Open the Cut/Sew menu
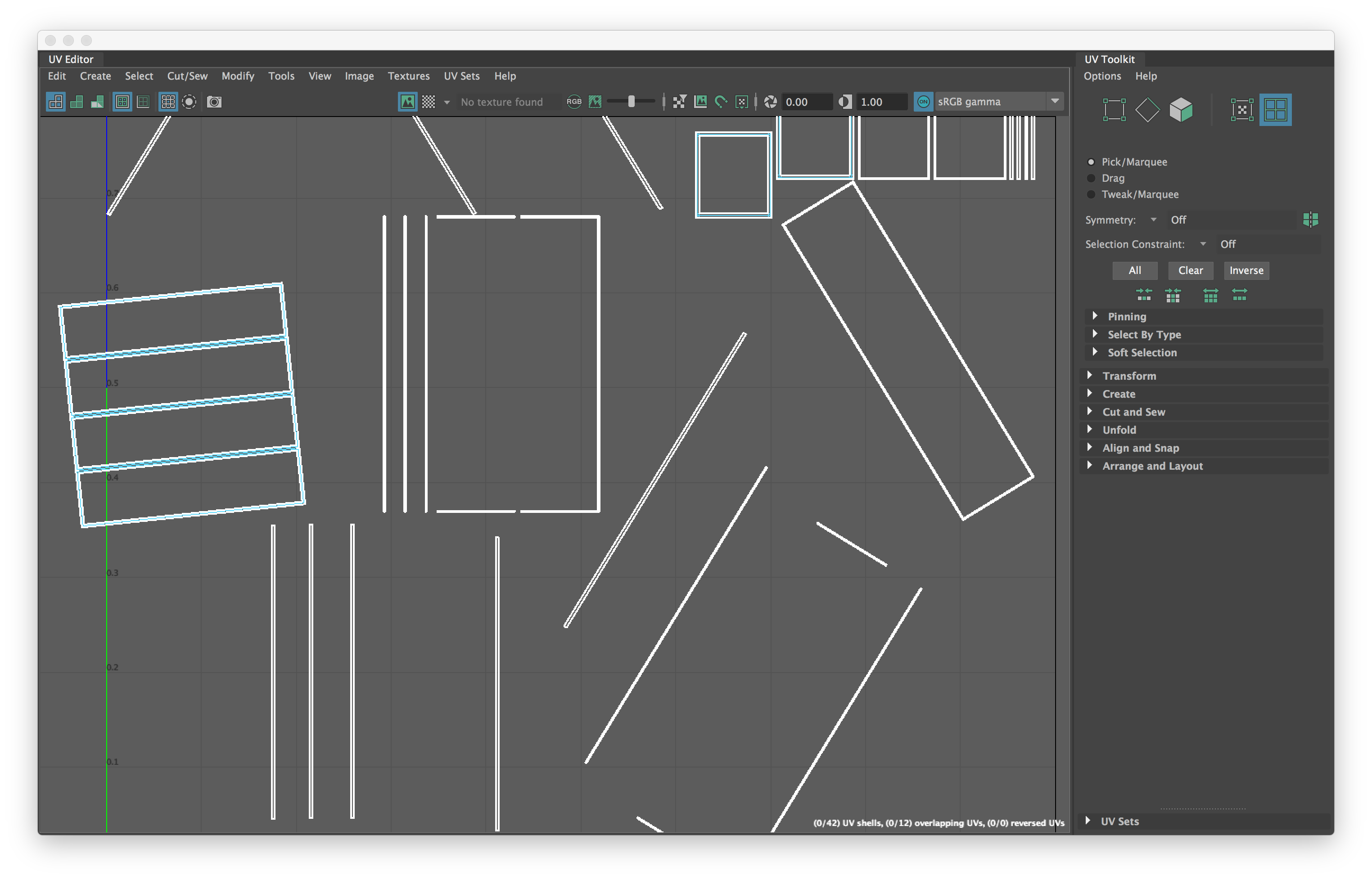 click(x=187, y=76)
